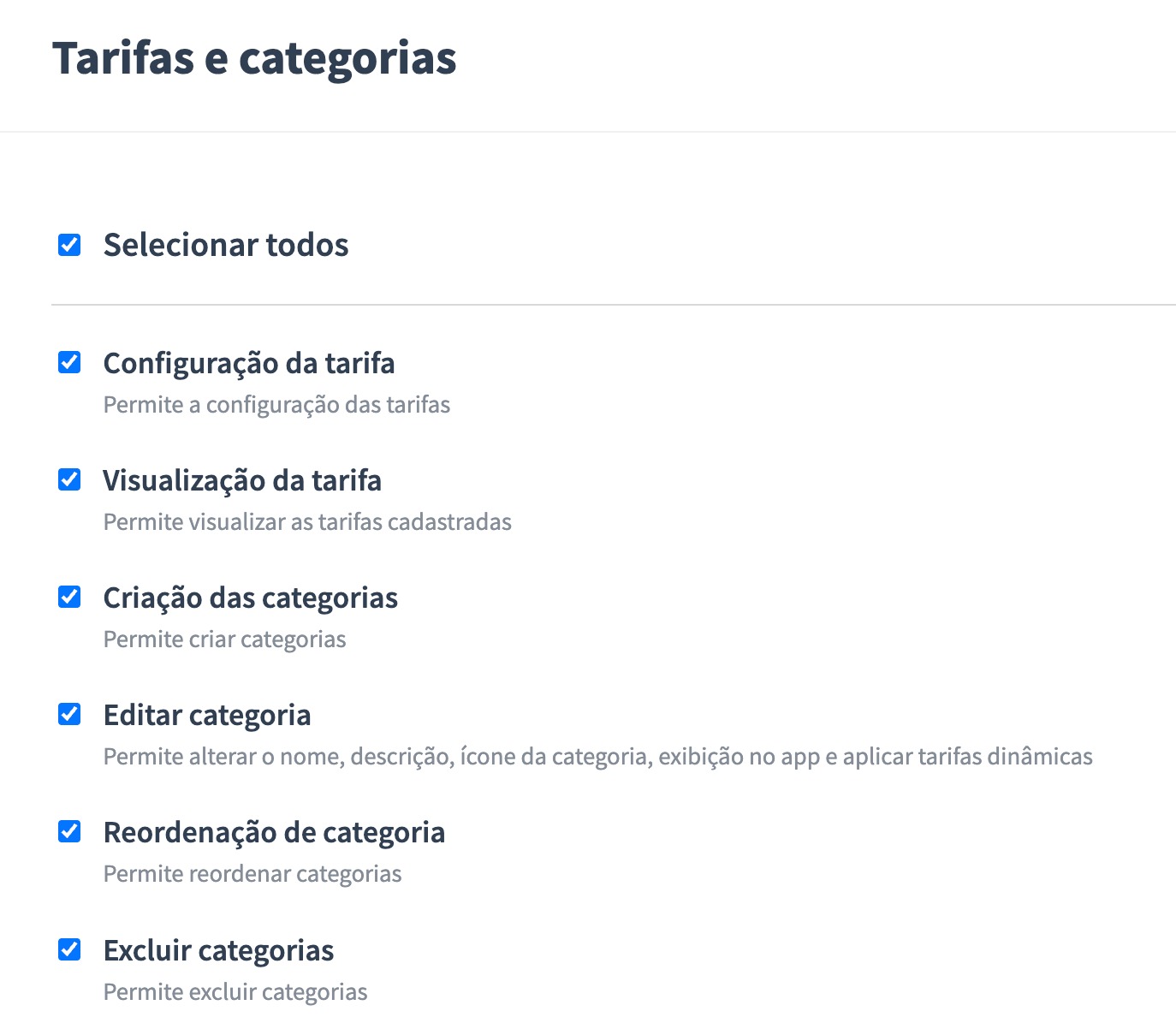Click the Permite criar categorias description
1176x1029 pixels.
224,639
